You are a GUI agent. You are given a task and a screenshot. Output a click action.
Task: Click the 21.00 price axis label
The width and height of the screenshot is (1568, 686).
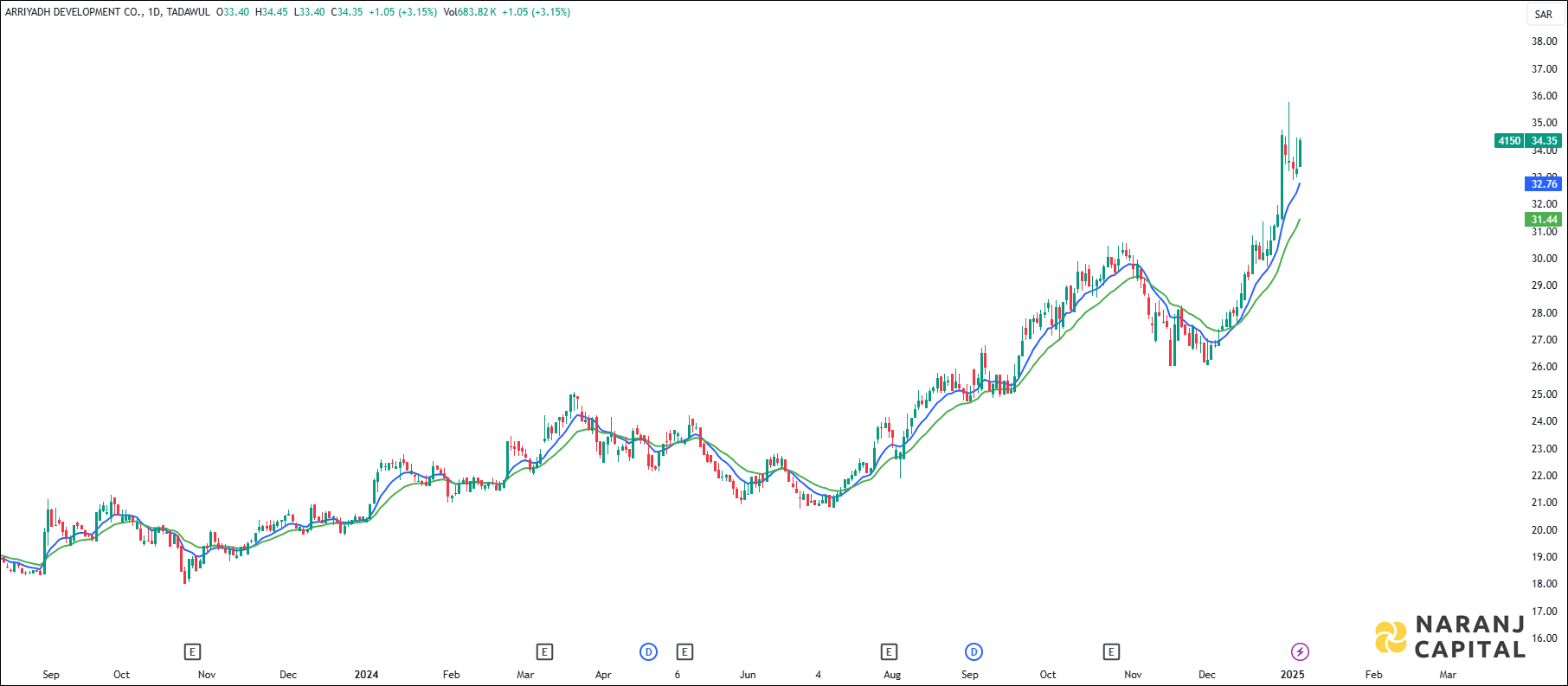[x=1545, y=503]
